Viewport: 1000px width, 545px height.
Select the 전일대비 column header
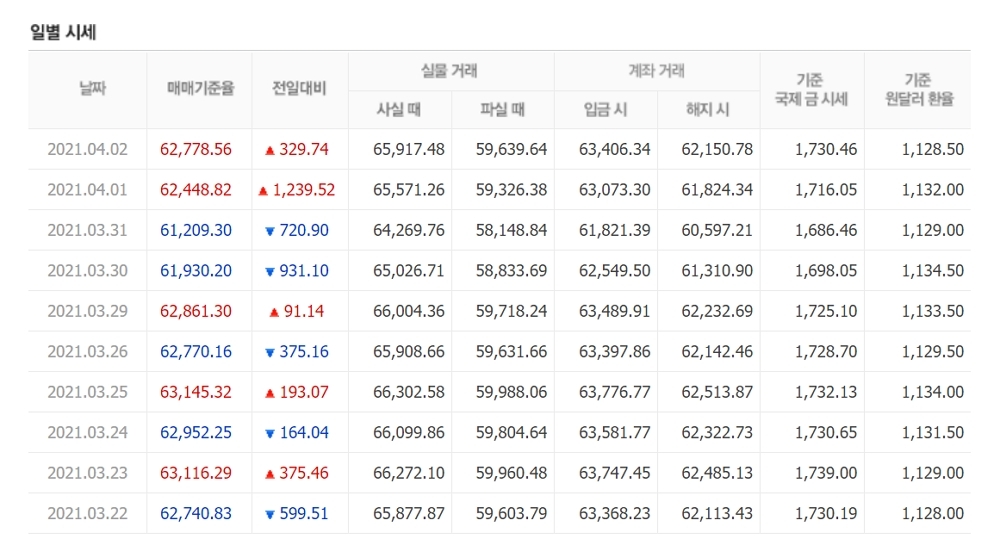(x=299, y=88)
